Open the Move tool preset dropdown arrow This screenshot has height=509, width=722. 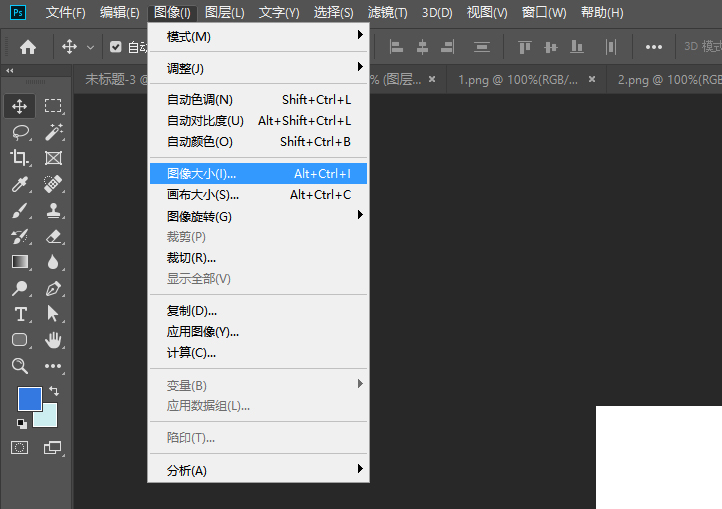click(90, 47)
